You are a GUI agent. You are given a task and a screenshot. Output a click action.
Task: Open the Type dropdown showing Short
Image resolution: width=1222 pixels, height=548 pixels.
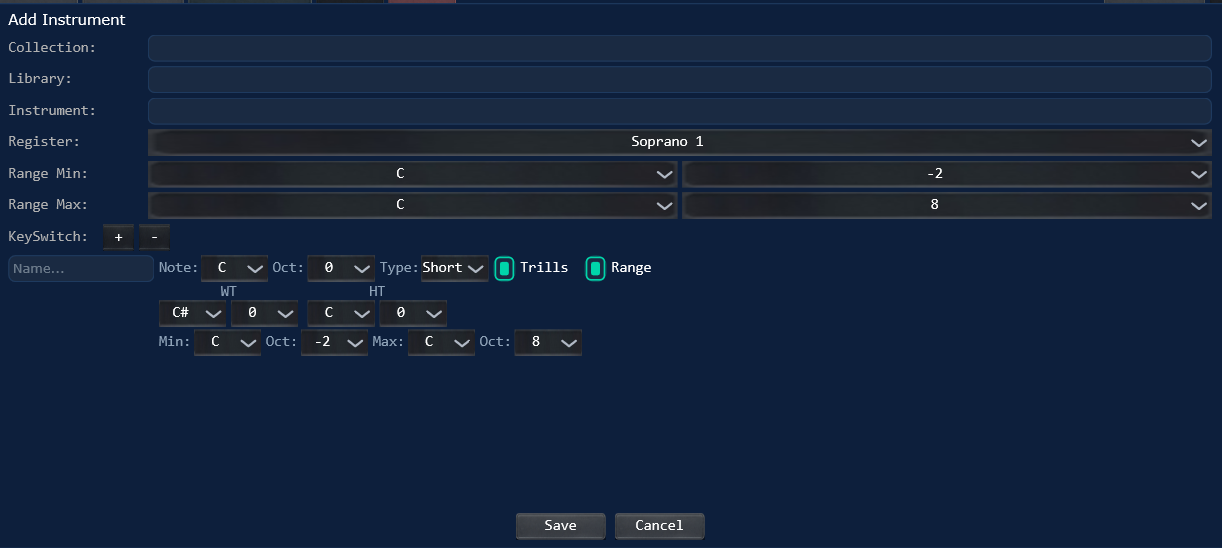(x=455, y=268)
